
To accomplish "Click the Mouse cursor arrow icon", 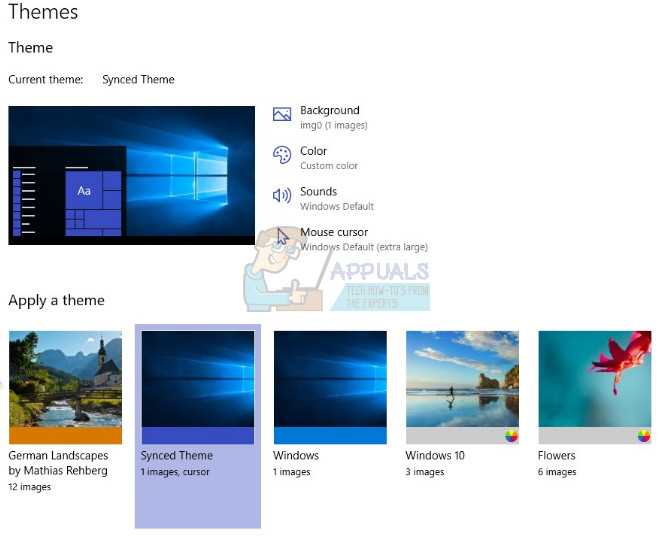I will [x=282, y=236].
